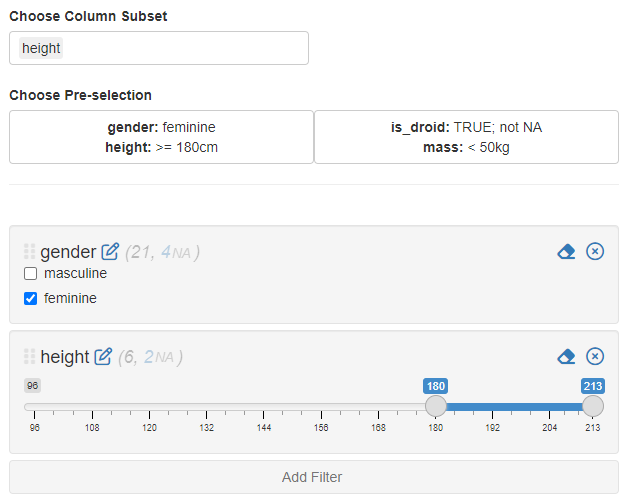Select the height tag in column subset

tap(41, 48)
